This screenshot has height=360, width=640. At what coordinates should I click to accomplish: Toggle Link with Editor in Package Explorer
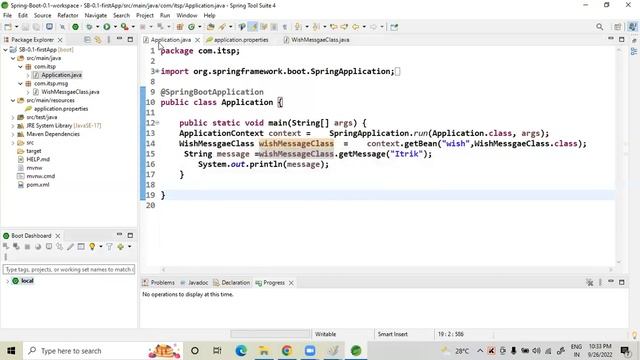[x=98, y=40]
